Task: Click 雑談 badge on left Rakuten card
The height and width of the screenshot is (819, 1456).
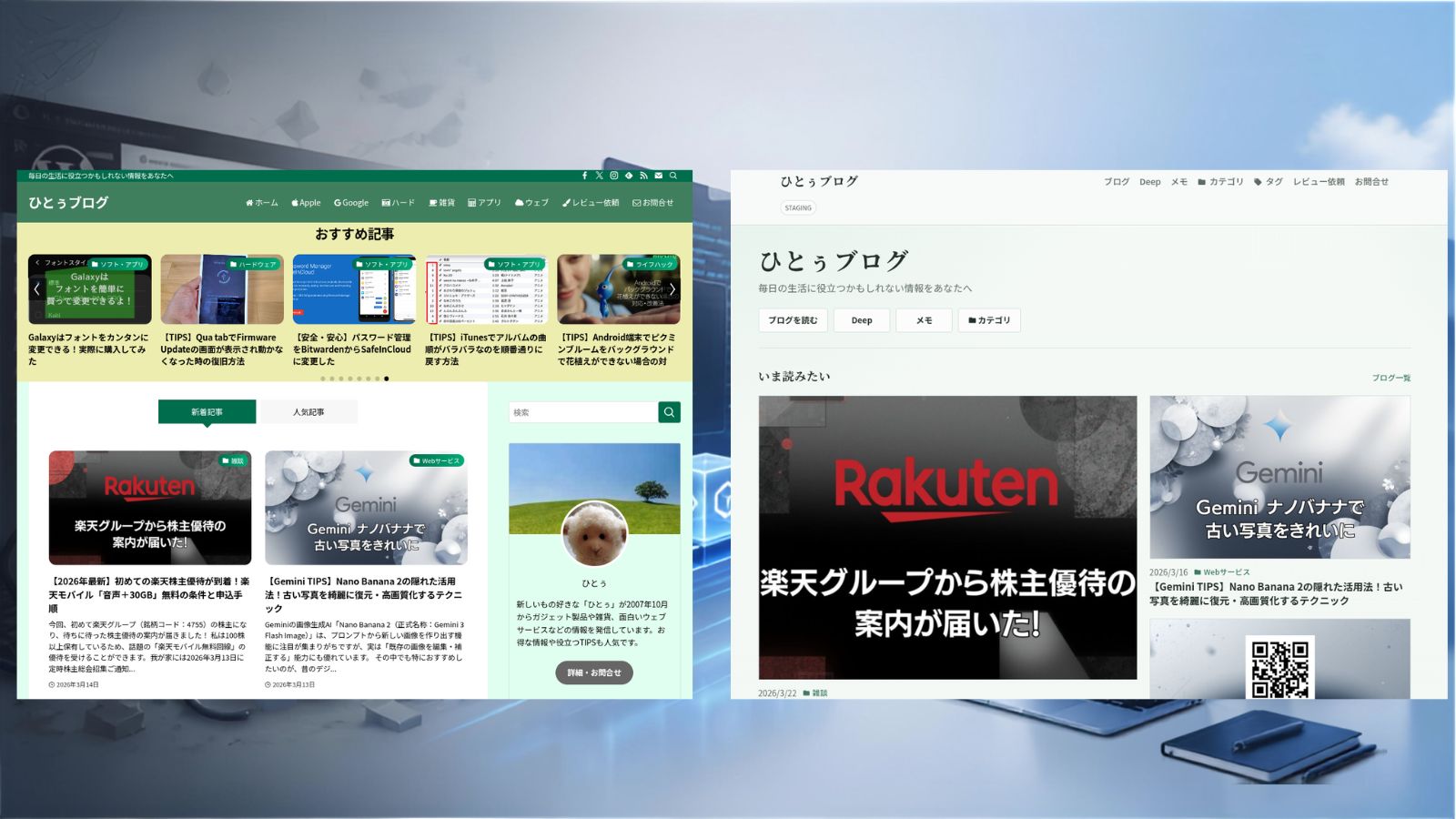Action: coord(233,460)
